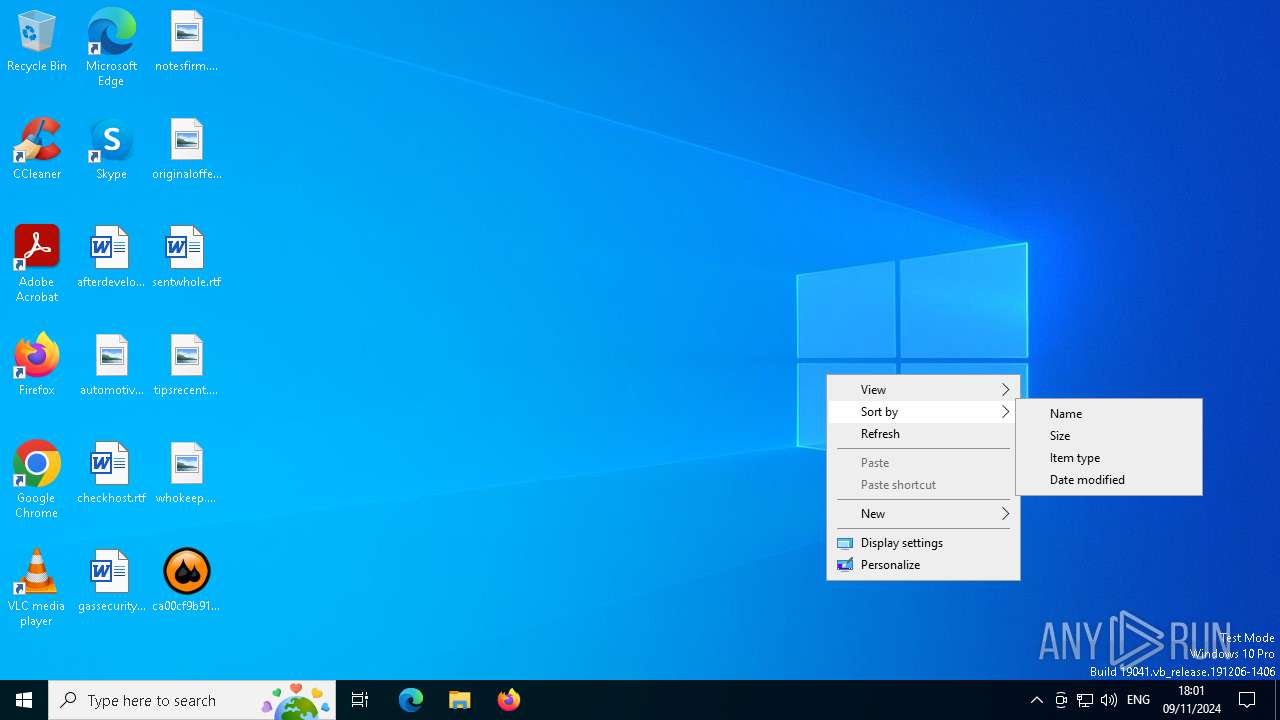The width and height of the screenshot is (1280, 720).
Task: Select the Firefox desktop shortcut
Action: [37, 366]
